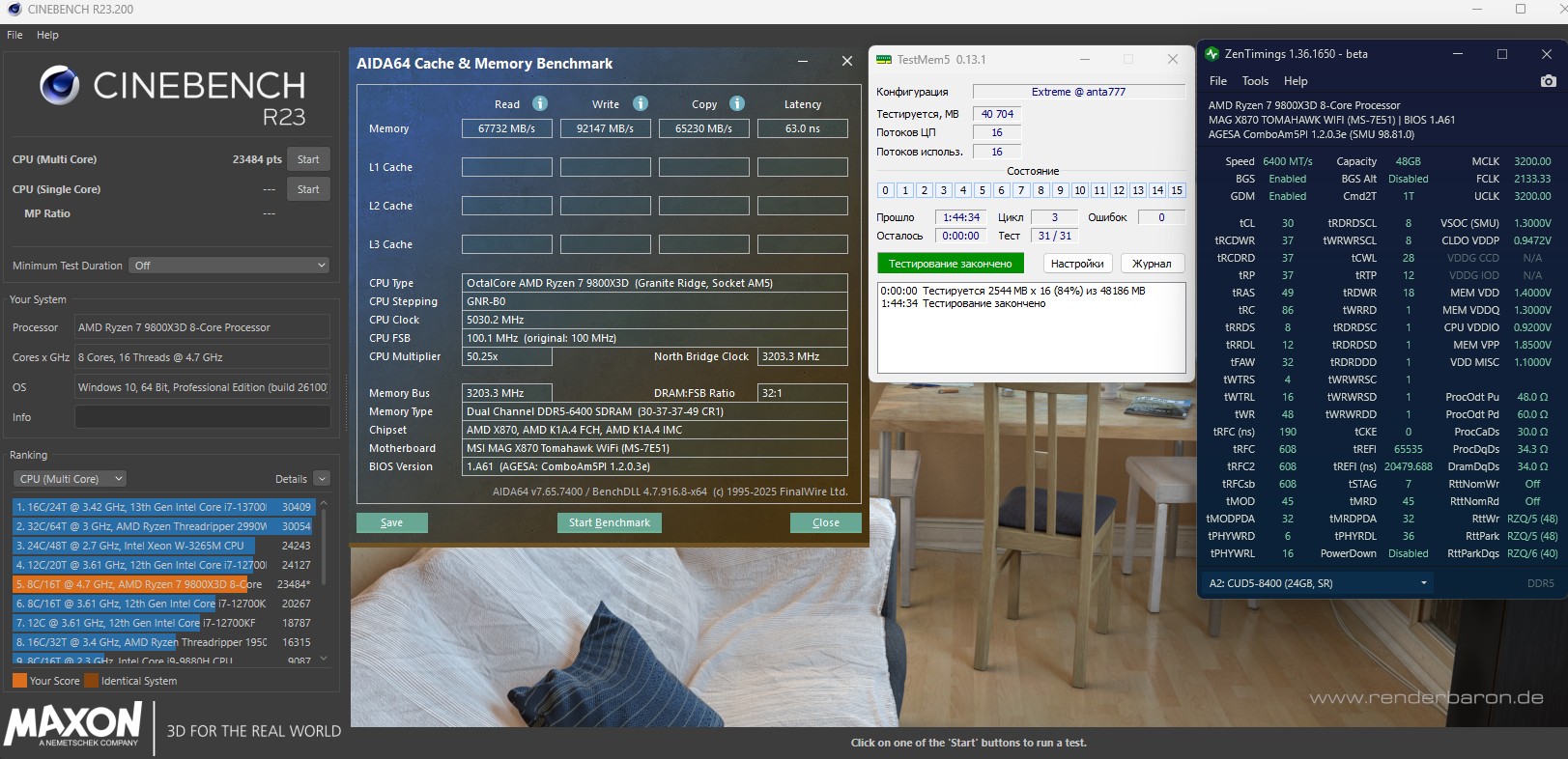Screen dimensions: 1568x759
Task: Minimize the AIDA64 Cache & Memory Benchmark window
Action: click(803, 61)
